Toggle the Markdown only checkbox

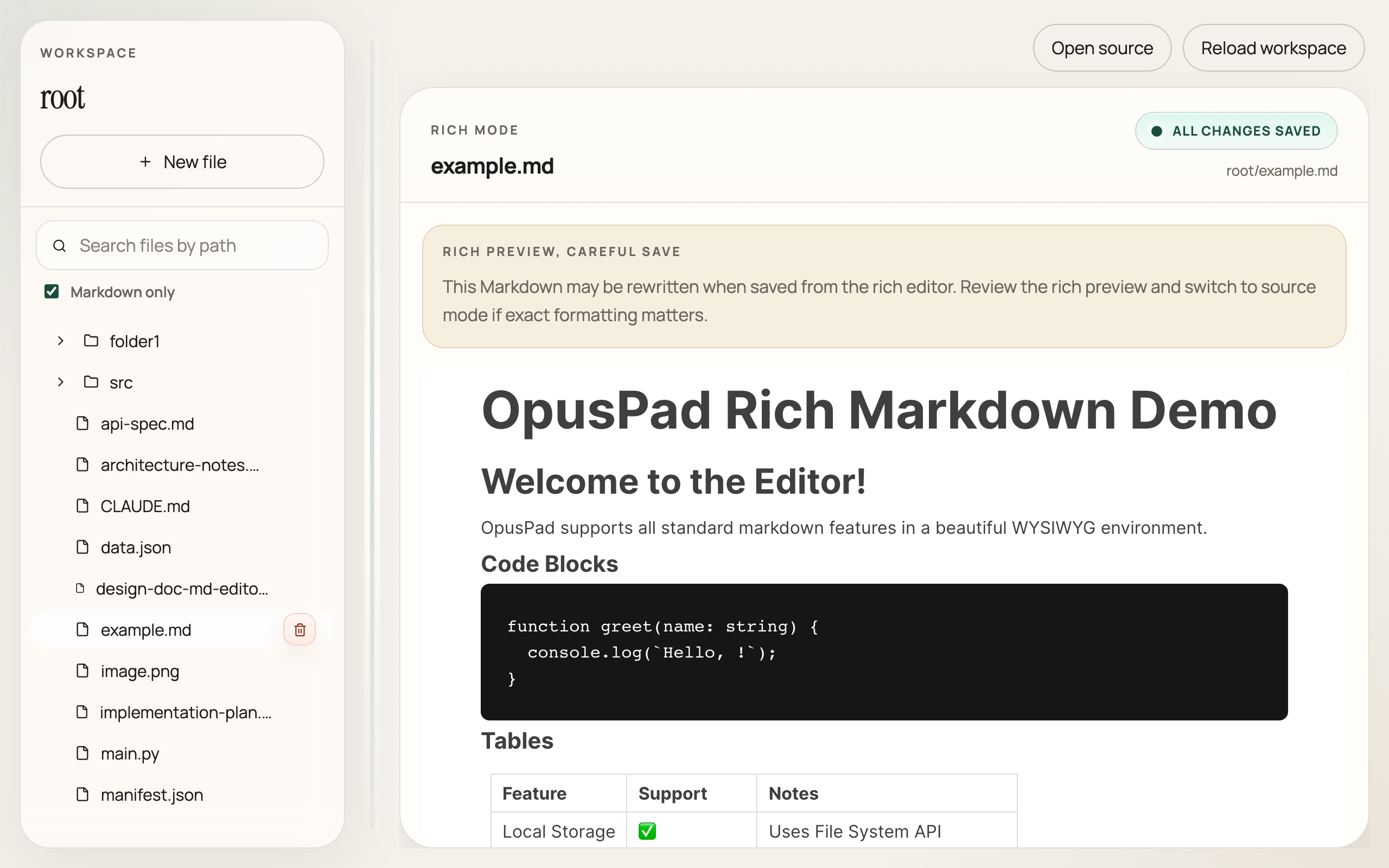[x=52, y=292]
